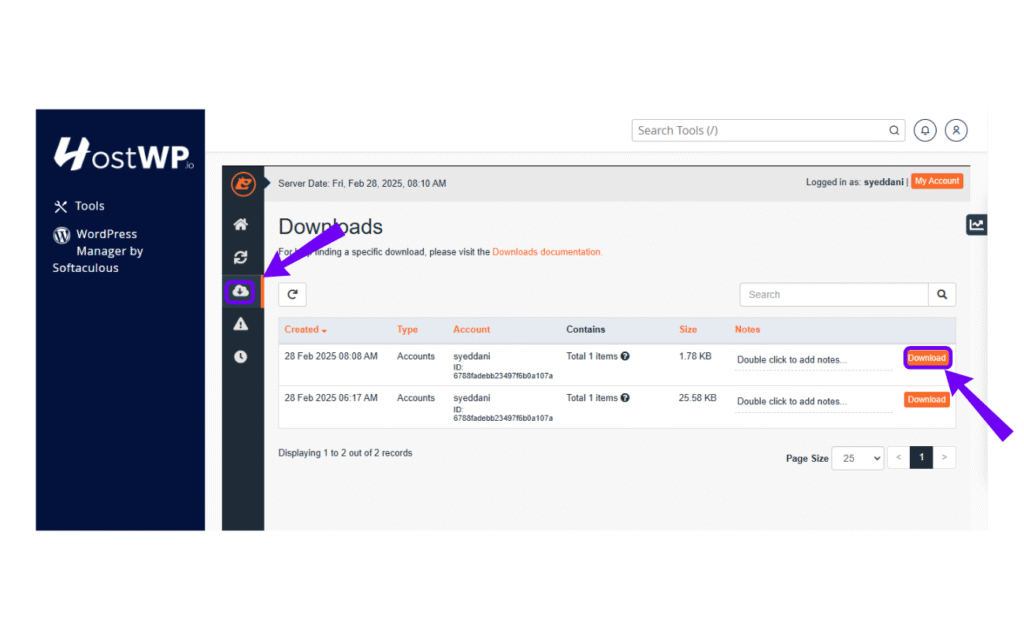1024x640 pixels.
Task: Select the warning alerts sidebar icon
Action: coord(240,323)
